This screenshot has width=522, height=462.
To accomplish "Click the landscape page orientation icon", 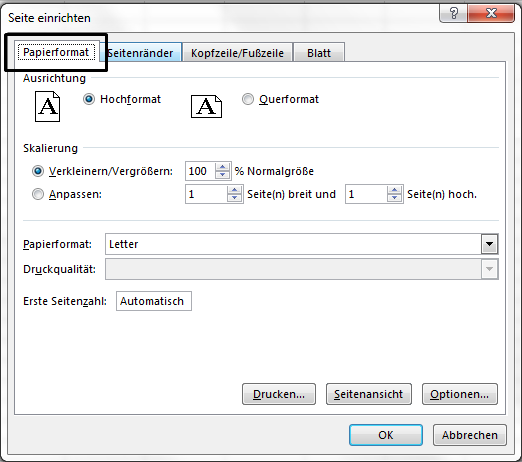I will pos(206,107).
